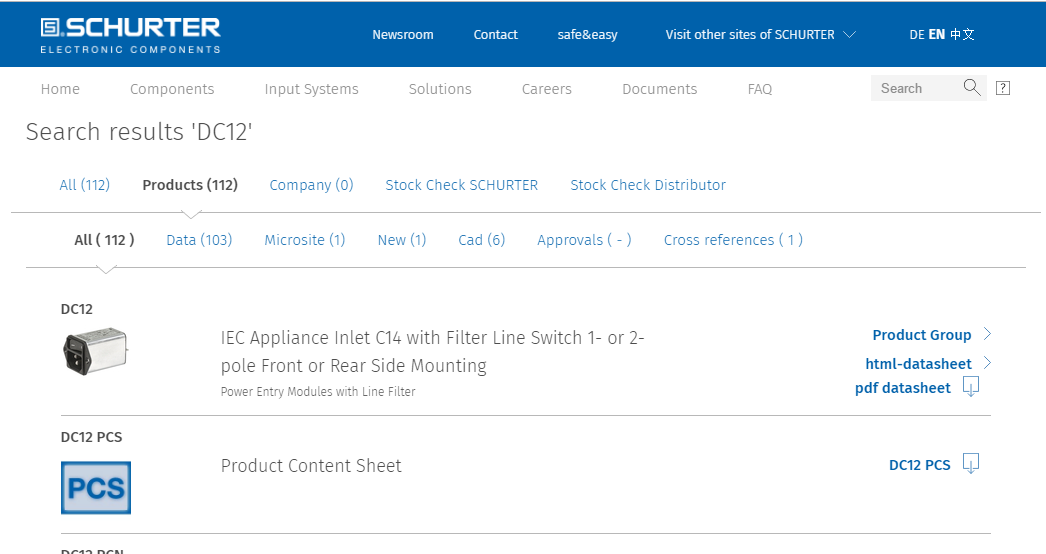Open the html-datasheet link
1046x554 pixels.
point(919,364)
